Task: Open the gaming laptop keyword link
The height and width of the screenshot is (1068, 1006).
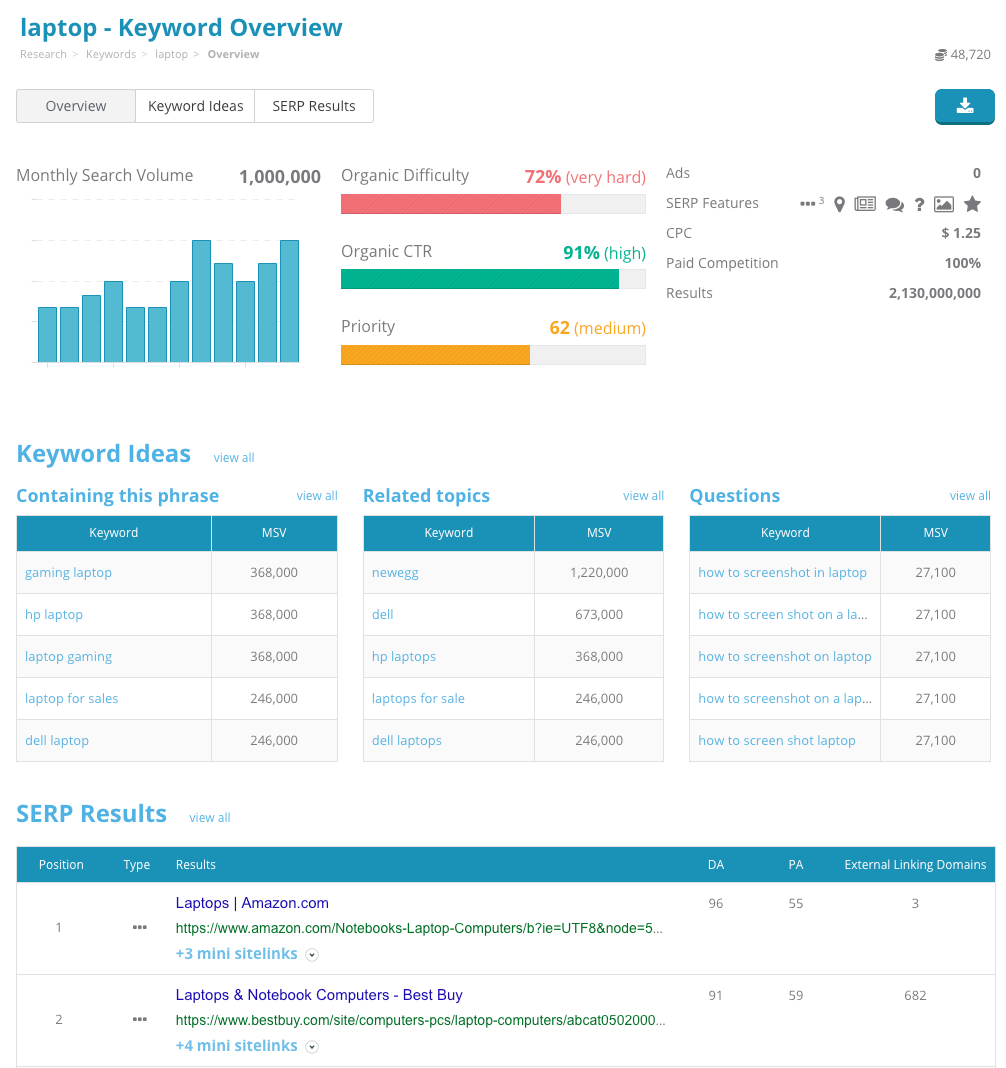Action: [68, 572]
